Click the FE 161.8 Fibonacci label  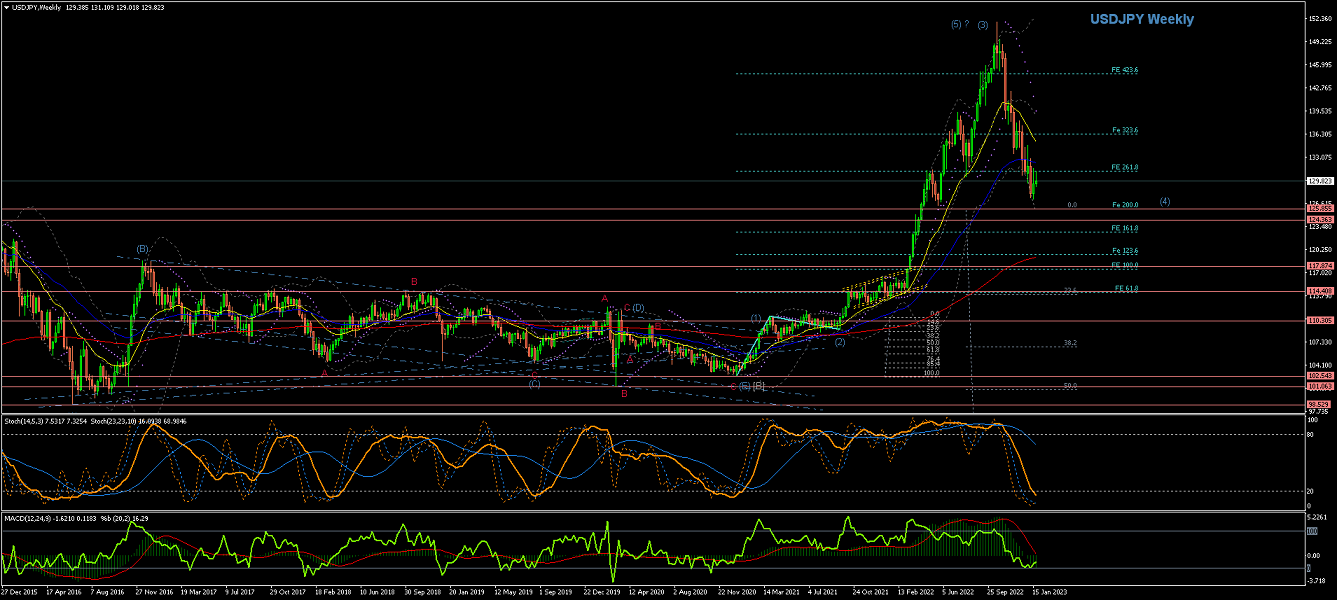click(x=1124, y=228)
